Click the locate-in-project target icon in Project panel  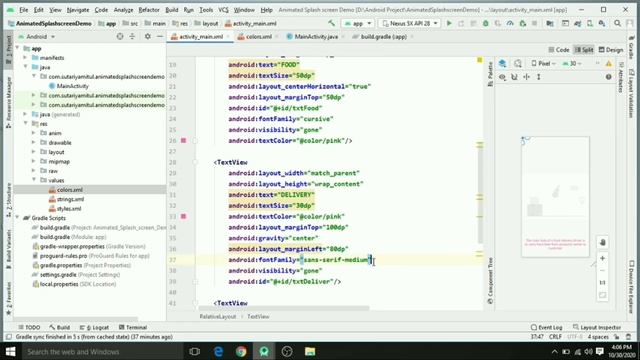tap(120, 37)
